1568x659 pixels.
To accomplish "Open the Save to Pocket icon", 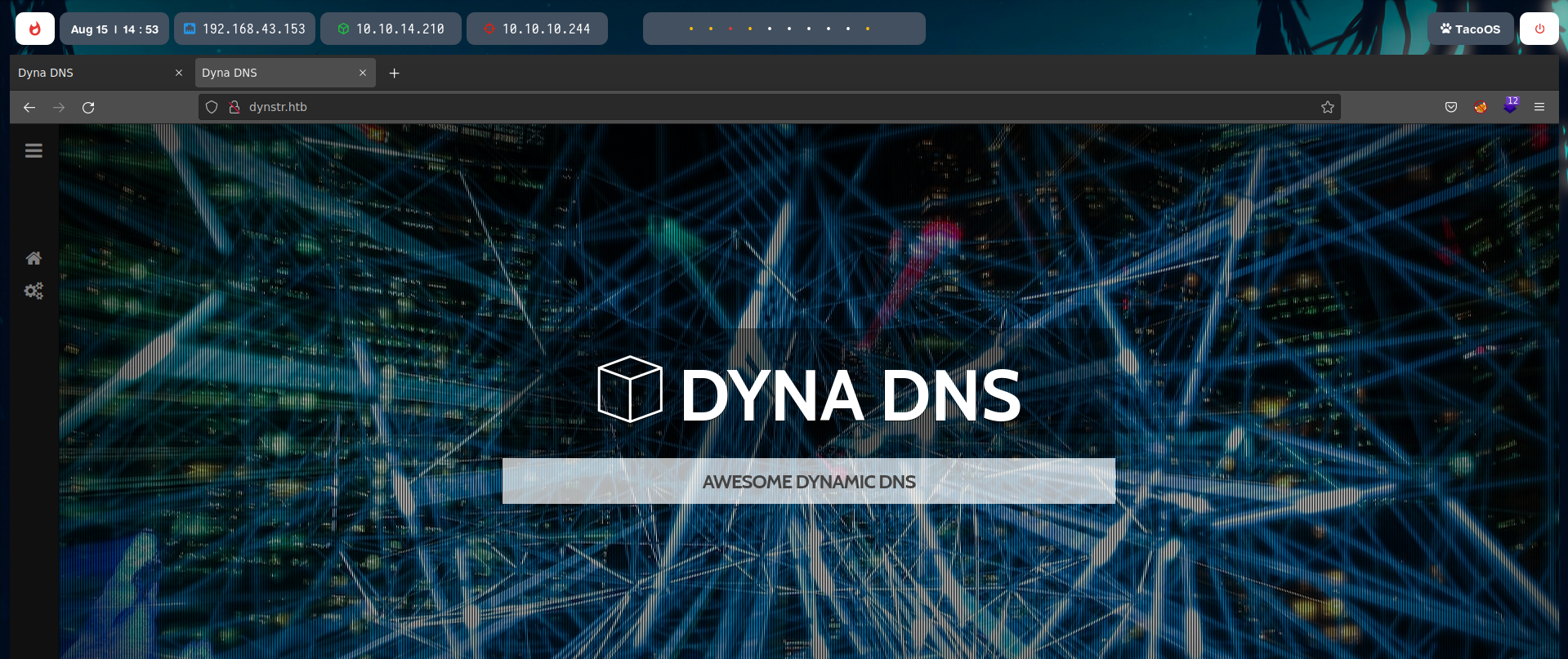I will click(1450, 107).
